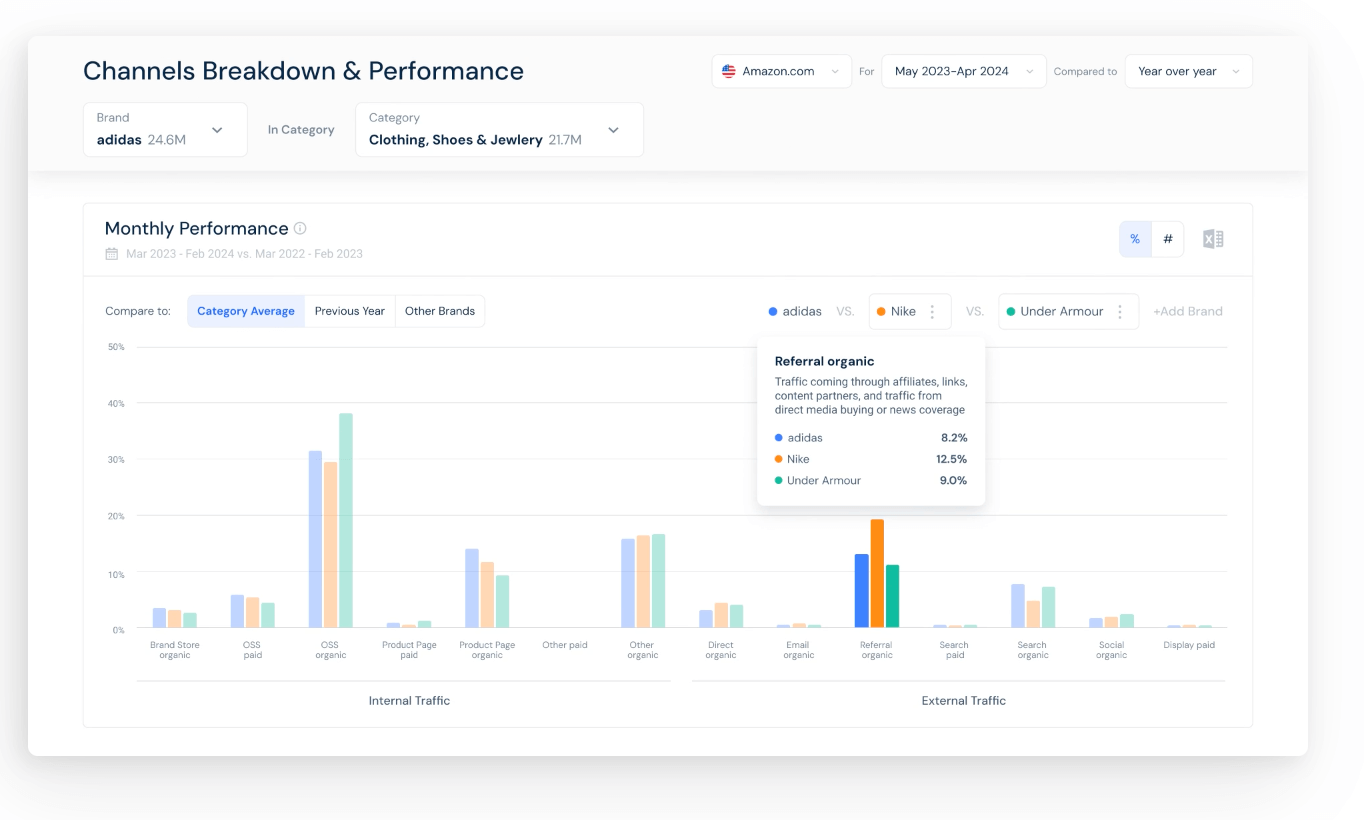Toggle the adidas series via its legend dot
The width and height of the screenshot is (1364, 820).
771,311
